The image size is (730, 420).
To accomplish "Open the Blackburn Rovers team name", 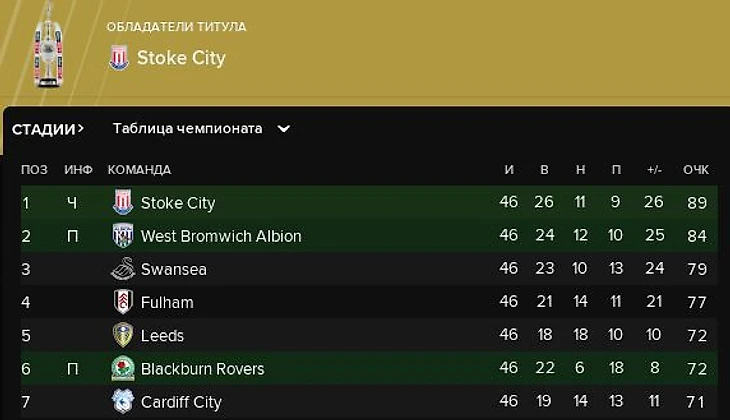I will tap(203, 368).
